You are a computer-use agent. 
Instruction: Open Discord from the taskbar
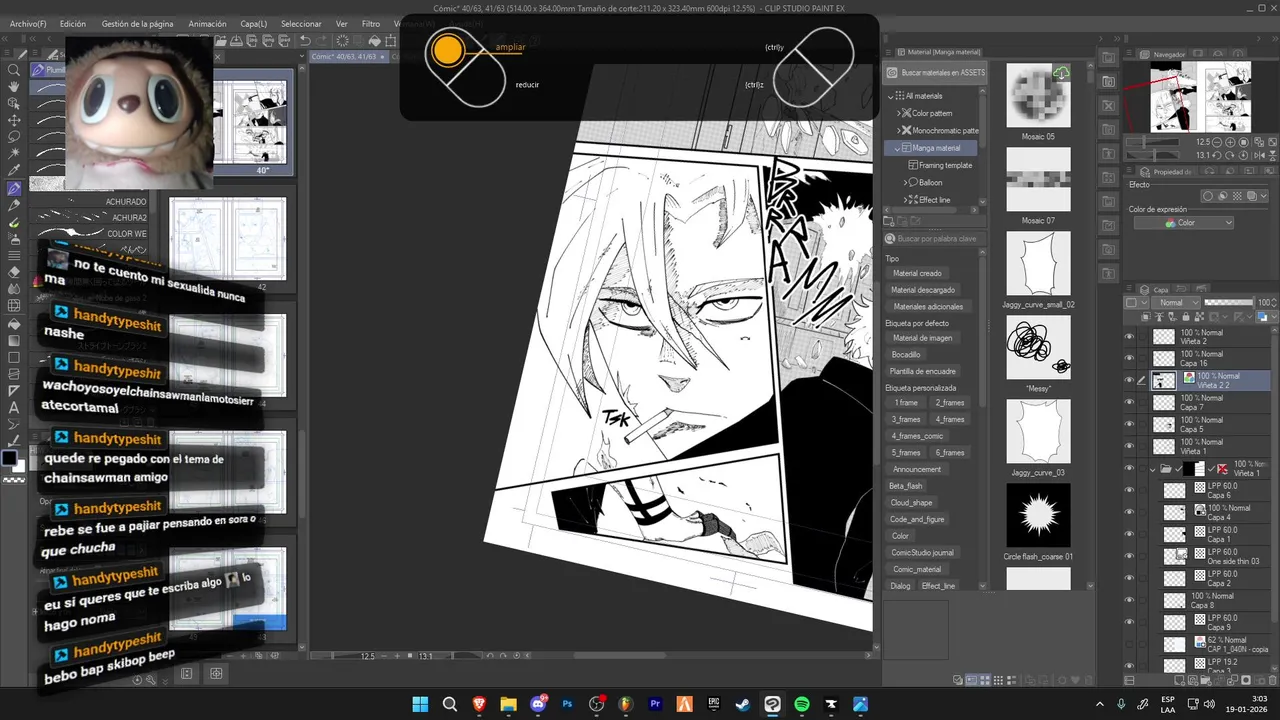538,704
